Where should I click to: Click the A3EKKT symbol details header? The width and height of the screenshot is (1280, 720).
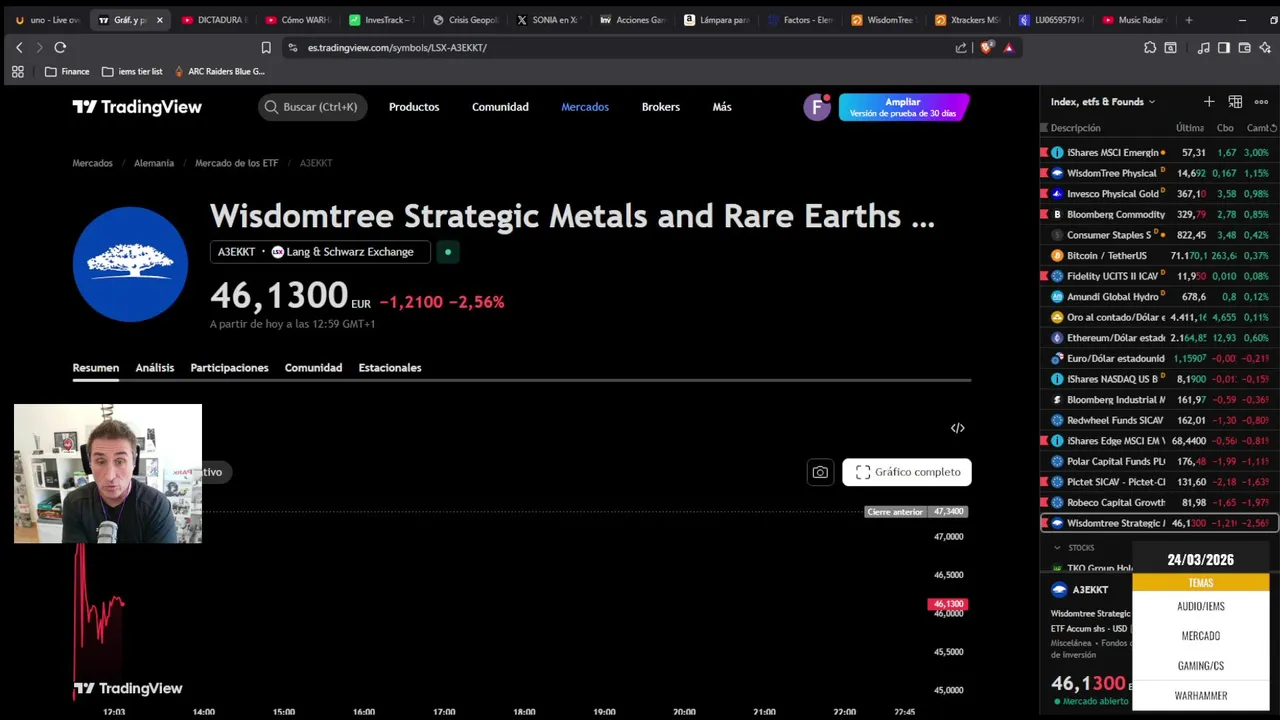pyautogui.click(x=1090, y=590)
